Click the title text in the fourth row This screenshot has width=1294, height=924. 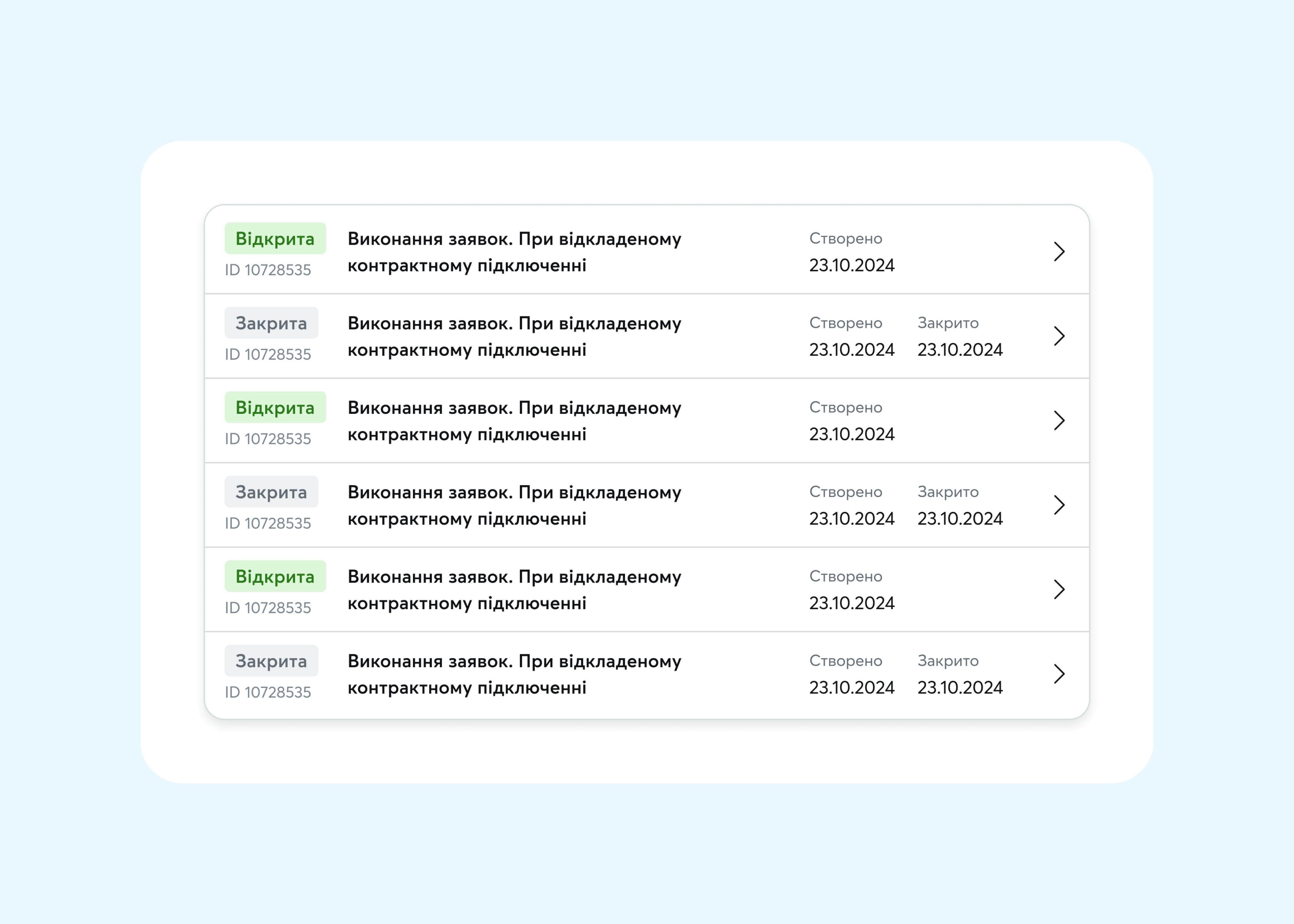514,505
